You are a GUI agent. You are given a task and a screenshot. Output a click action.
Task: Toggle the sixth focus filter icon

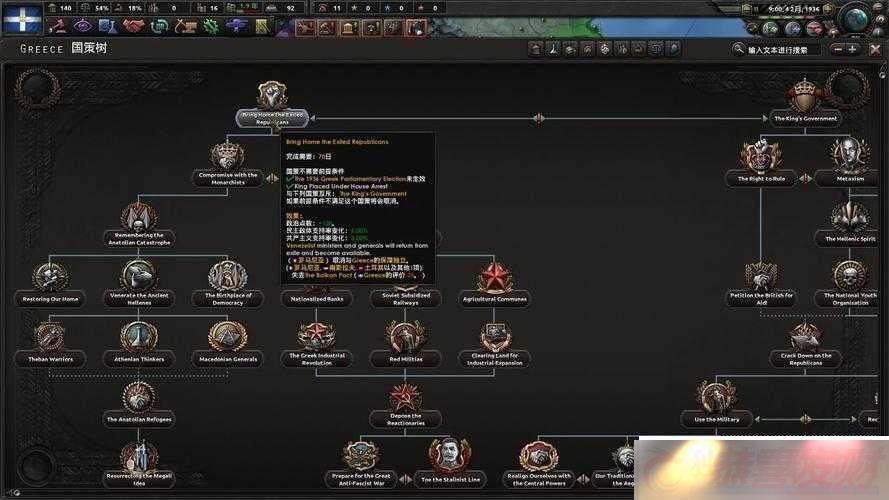622,49
